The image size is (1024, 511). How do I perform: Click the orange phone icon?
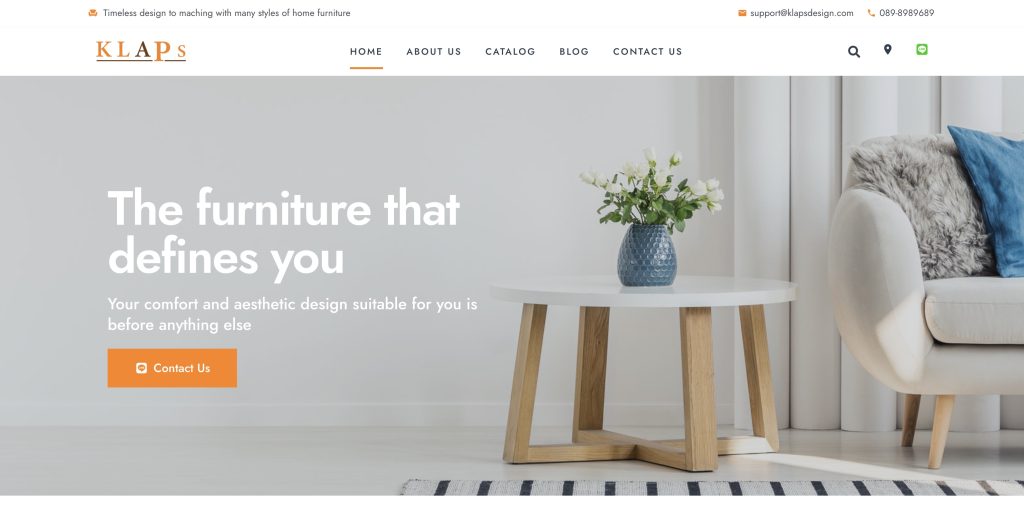pos(871,13)
